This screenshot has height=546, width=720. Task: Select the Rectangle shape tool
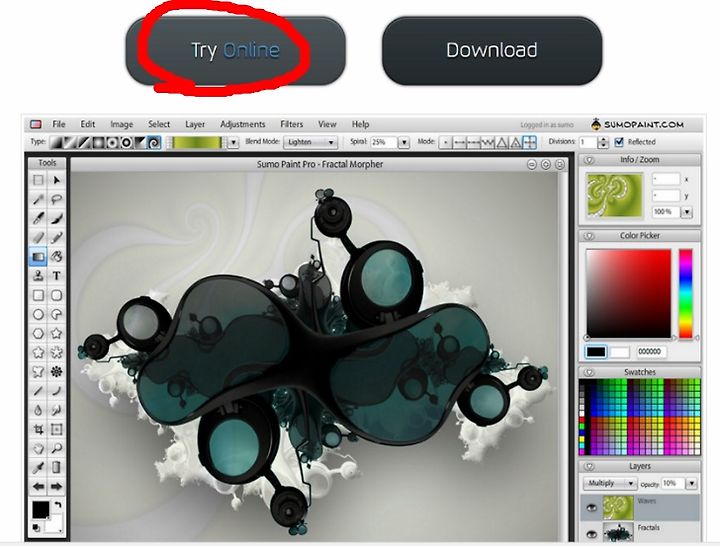39,295
